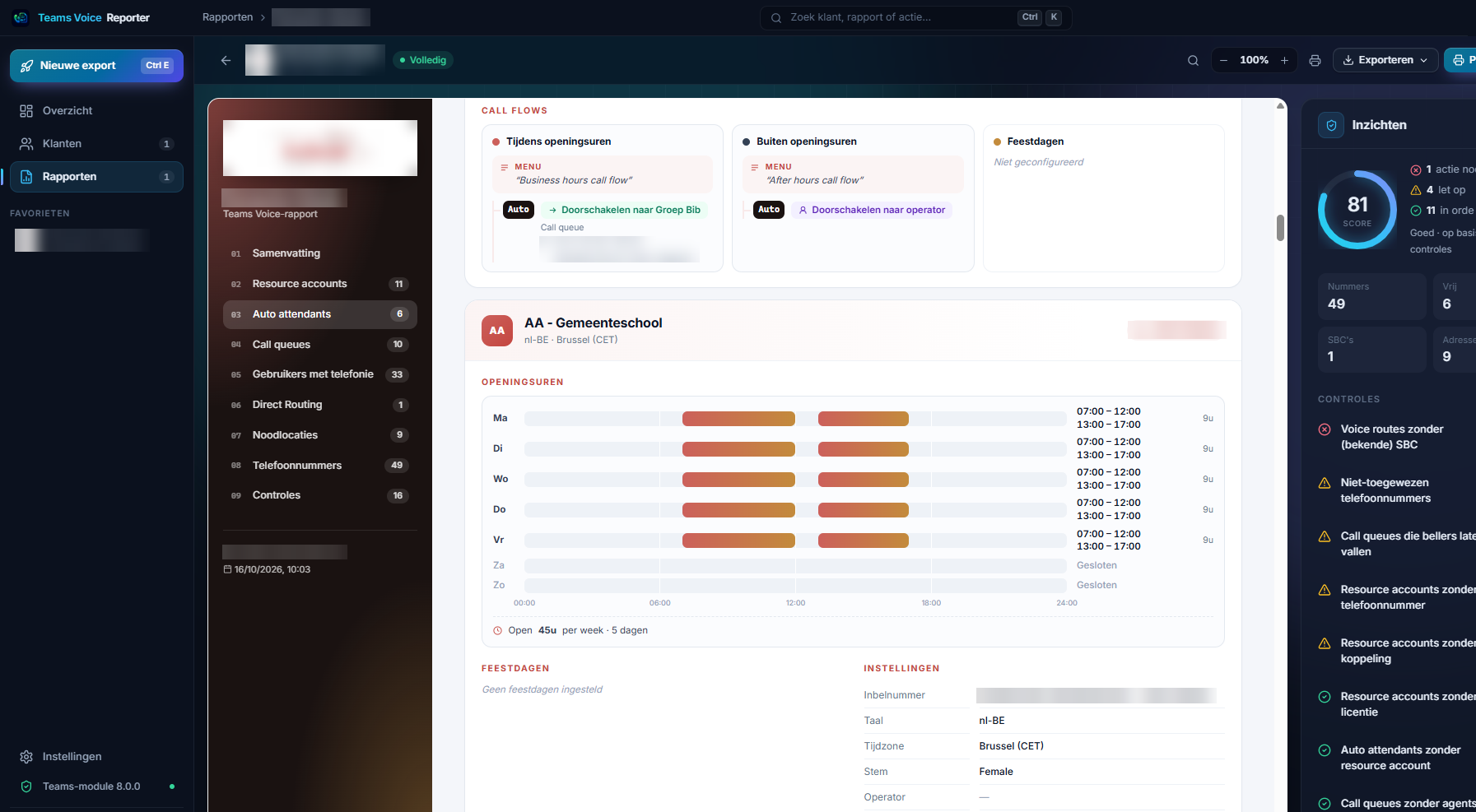The image size is (1476, 812).
Task: Jump to Samenvatting section
Action: [x=319, y=253]
